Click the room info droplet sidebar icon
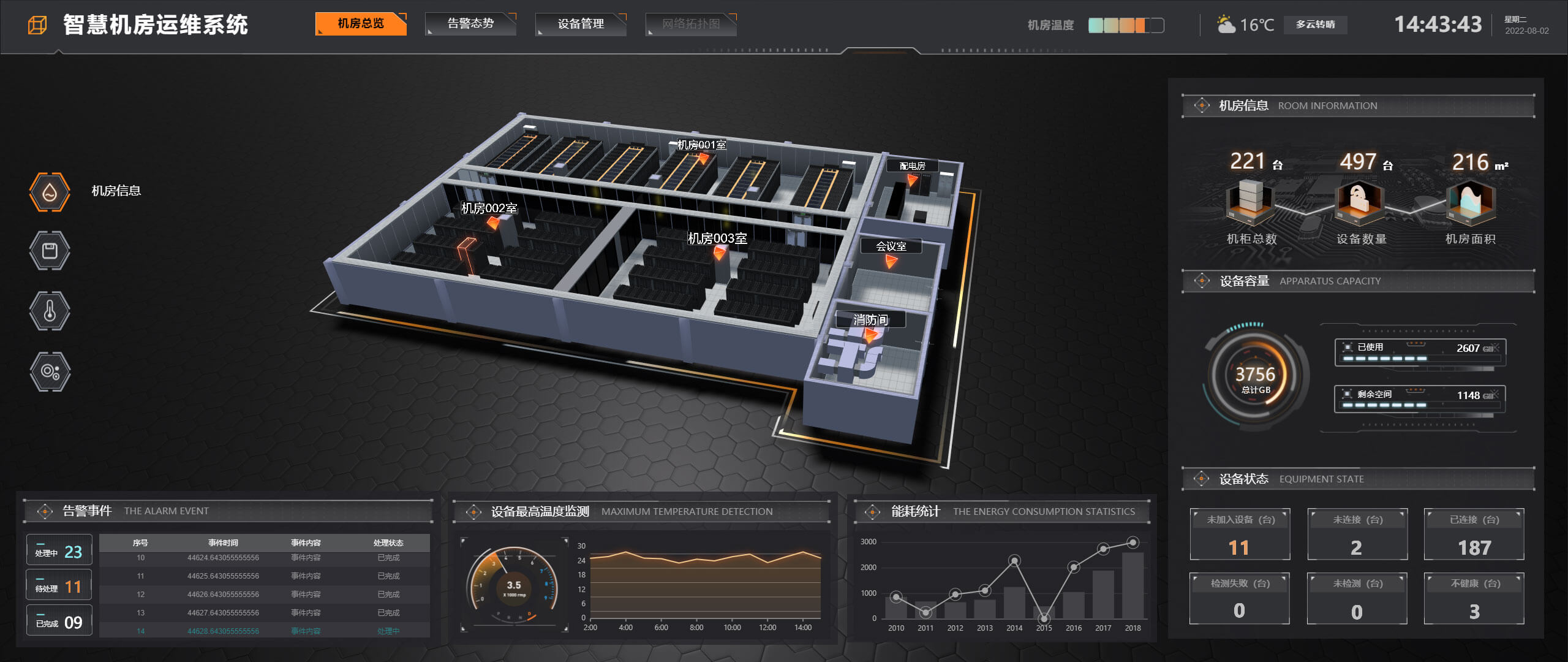 click(50, 192)
